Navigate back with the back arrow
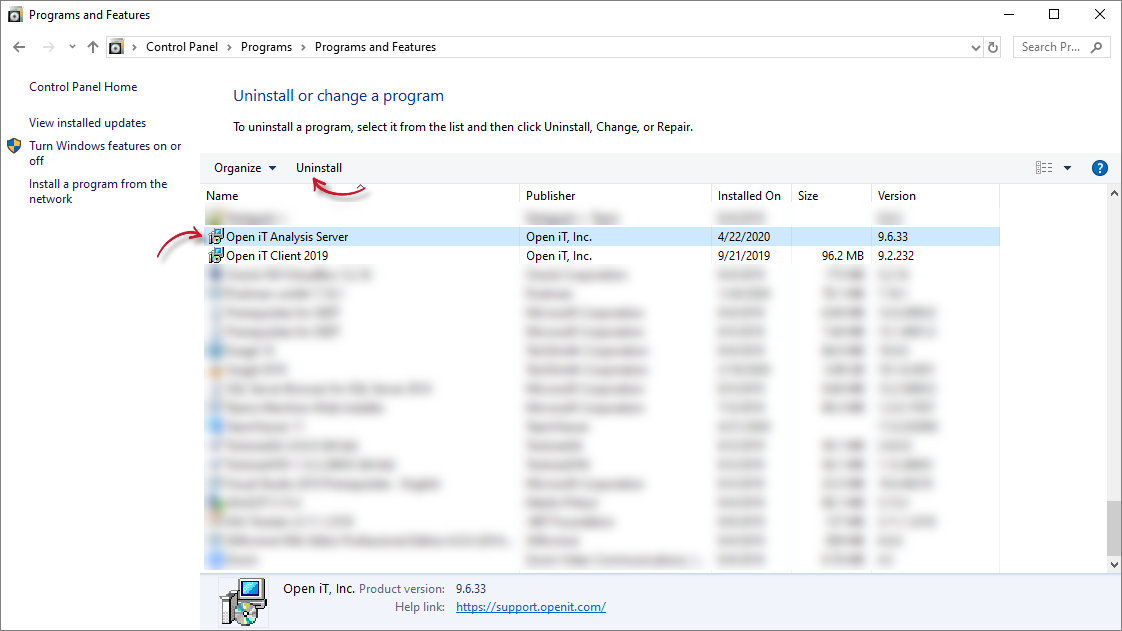This screenshot has height=631, width=1122. point(18,46)
